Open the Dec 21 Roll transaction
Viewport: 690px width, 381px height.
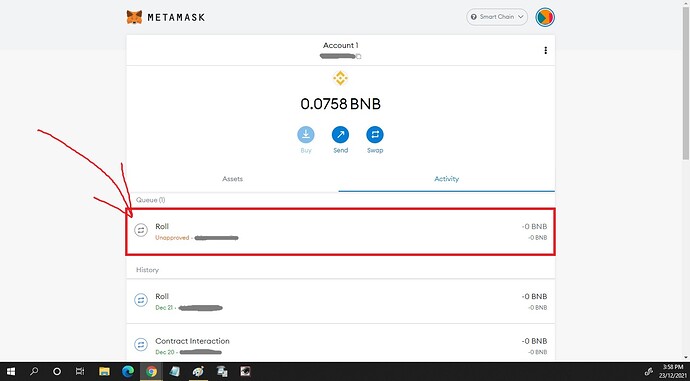tap(340, 301)
